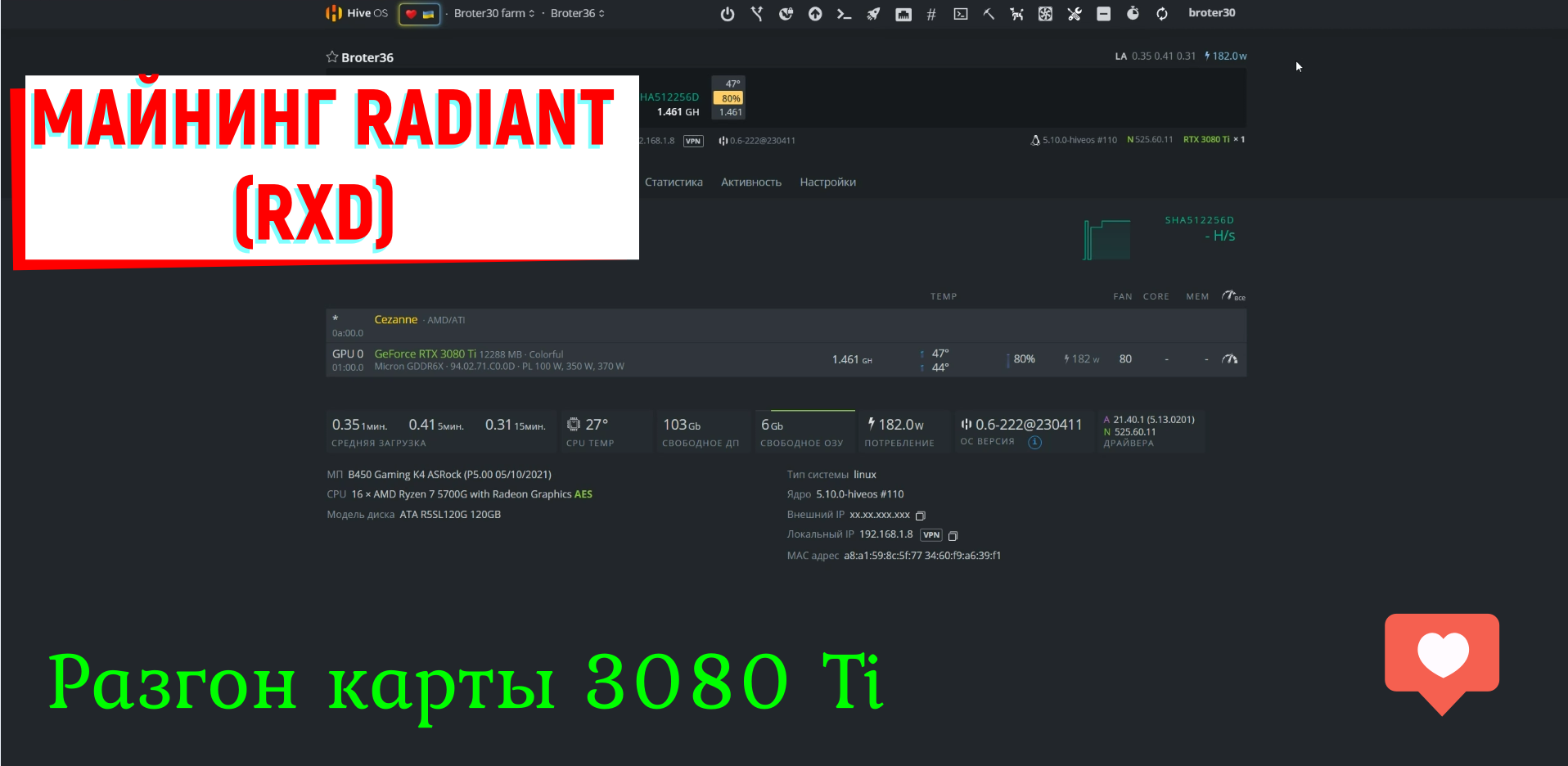
Task: Click the hash symbol icon
Action: [x=931, y=14]
